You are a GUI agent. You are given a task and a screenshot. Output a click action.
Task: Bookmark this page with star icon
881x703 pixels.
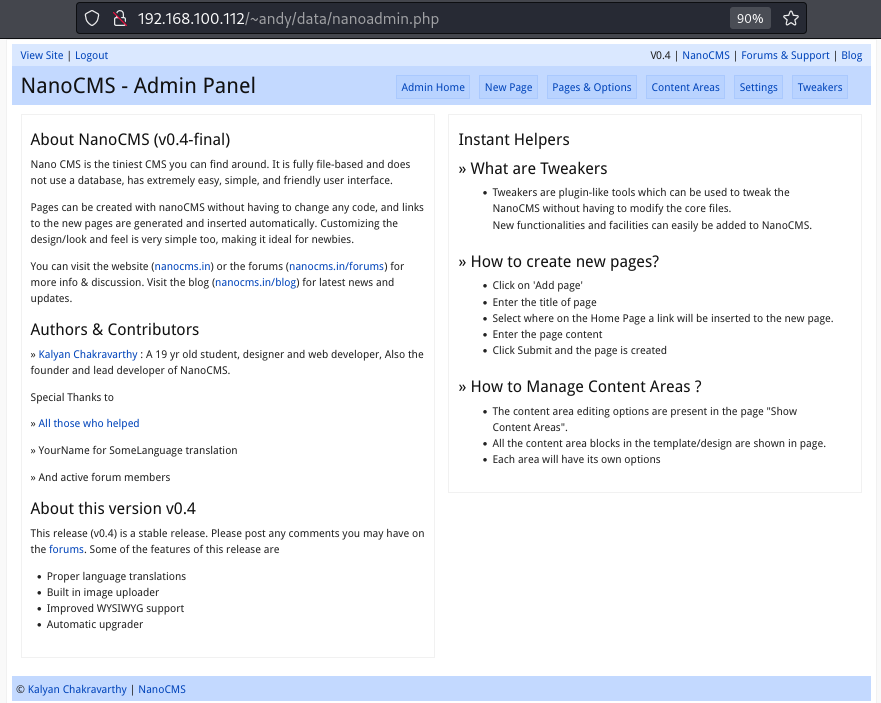point(790,18)
